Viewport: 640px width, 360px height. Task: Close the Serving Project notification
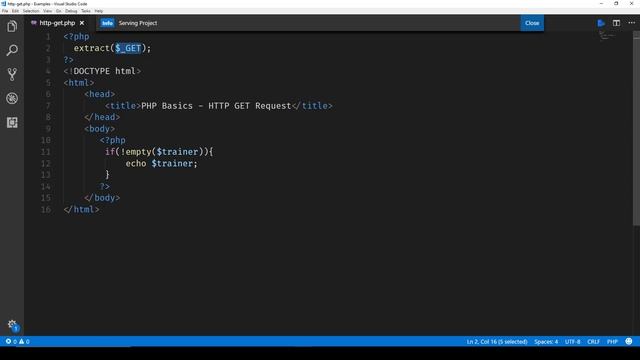click(x=532, y=23)
